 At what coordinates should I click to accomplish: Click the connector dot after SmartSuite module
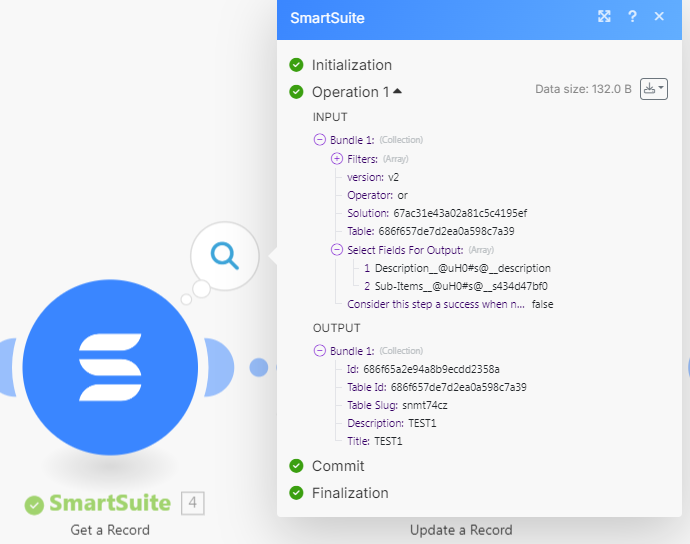click(259, 368)
